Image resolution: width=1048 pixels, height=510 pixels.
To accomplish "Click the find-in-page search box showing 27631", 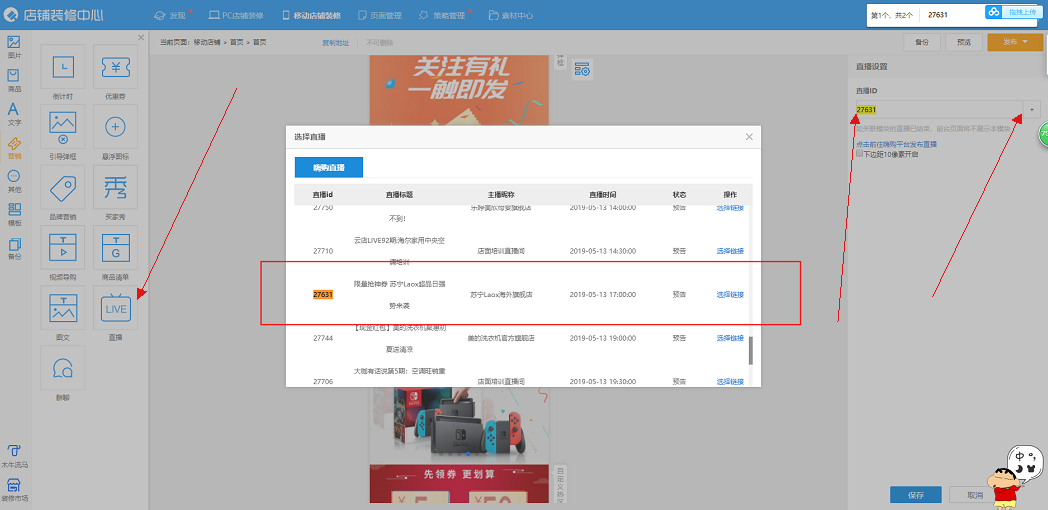I will pos(952,14).
